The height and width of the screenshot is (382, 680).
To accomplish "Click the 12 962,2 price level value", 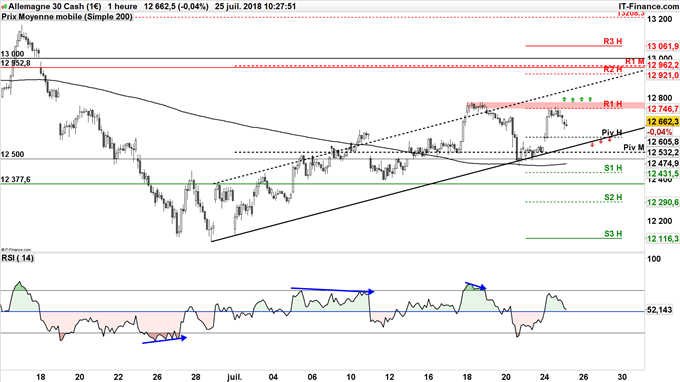I will coord(663,65).
